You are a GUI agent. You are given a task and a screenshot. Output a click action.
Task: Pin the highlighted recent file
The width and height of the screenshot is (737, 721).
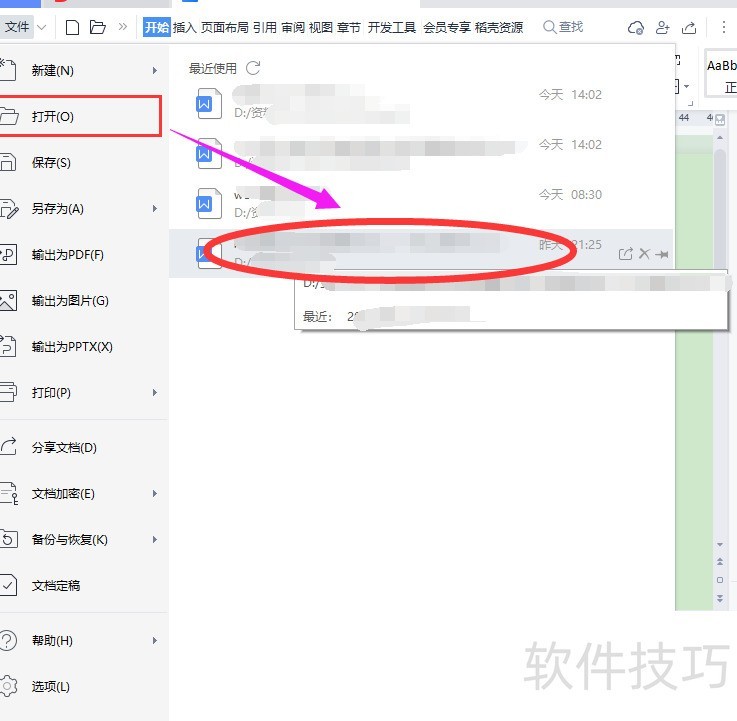(662, 254)
